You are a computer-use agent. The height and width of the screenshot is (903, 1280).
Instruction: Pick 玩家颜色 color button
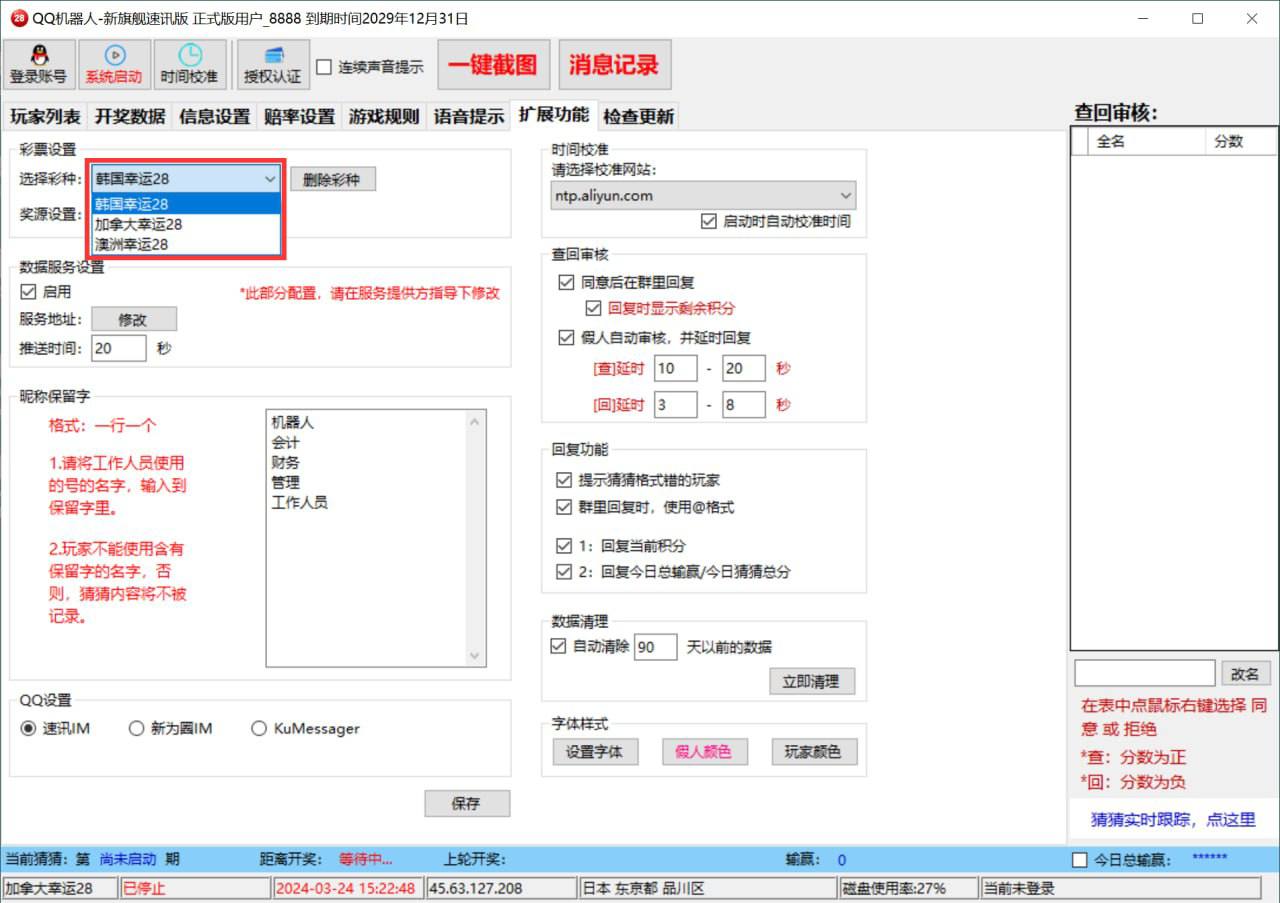(x=814, y=752)
